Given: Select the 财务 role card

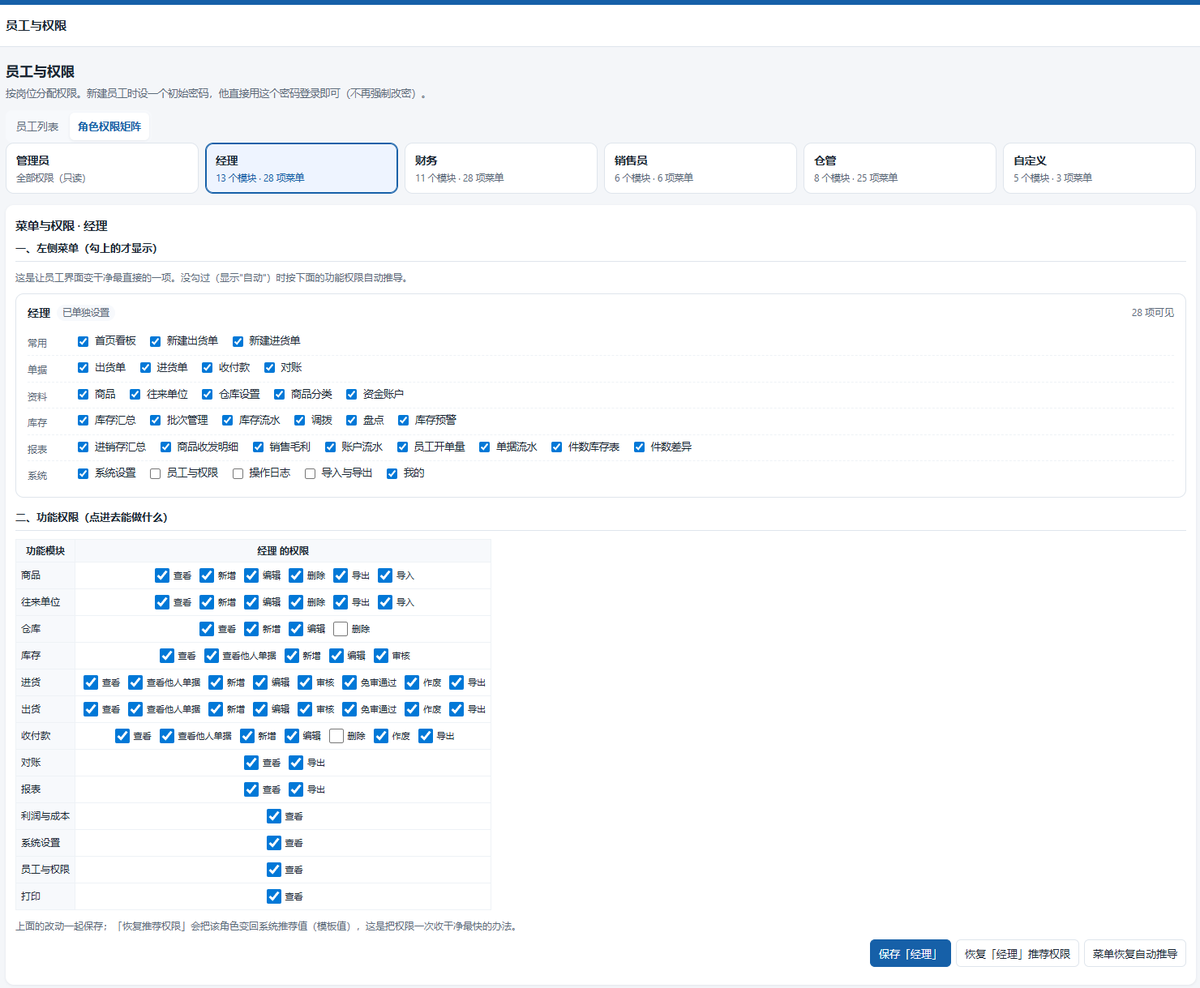Looking at the screenshot, I should (500, 168).
